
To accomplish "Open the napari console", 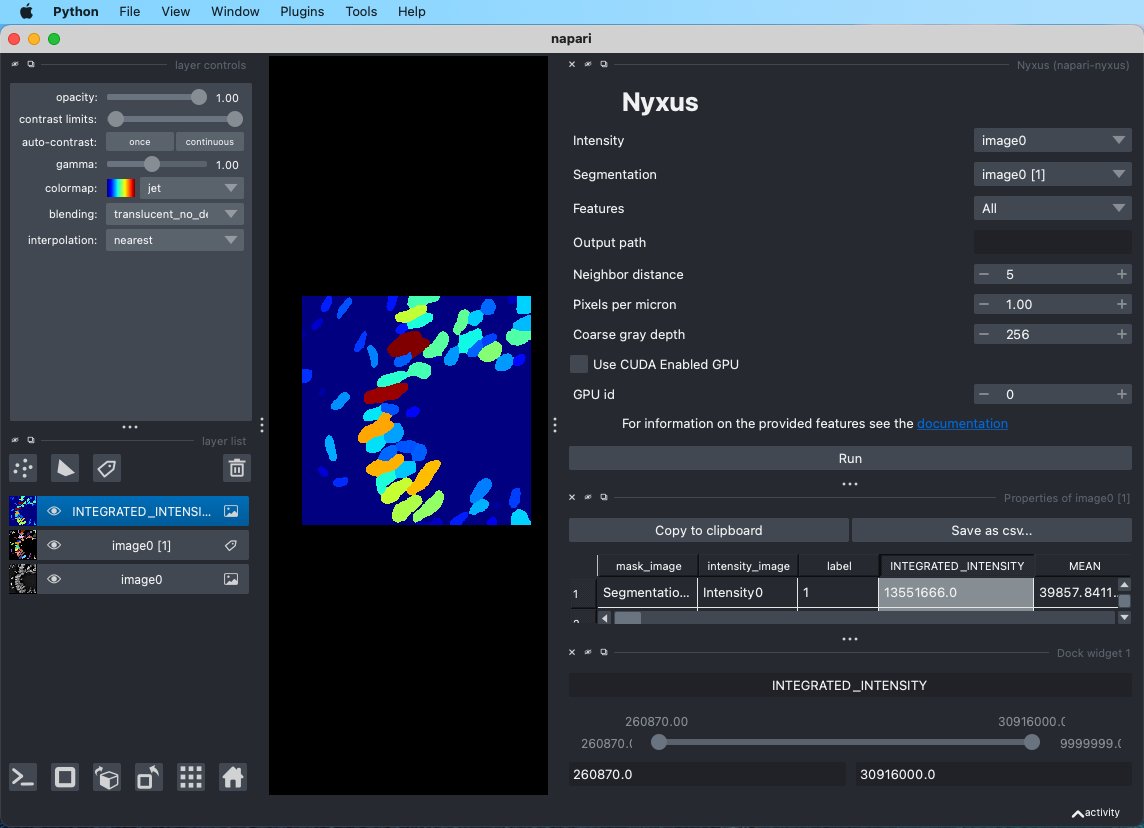I will pyautogui.click(x=23, y=778).
